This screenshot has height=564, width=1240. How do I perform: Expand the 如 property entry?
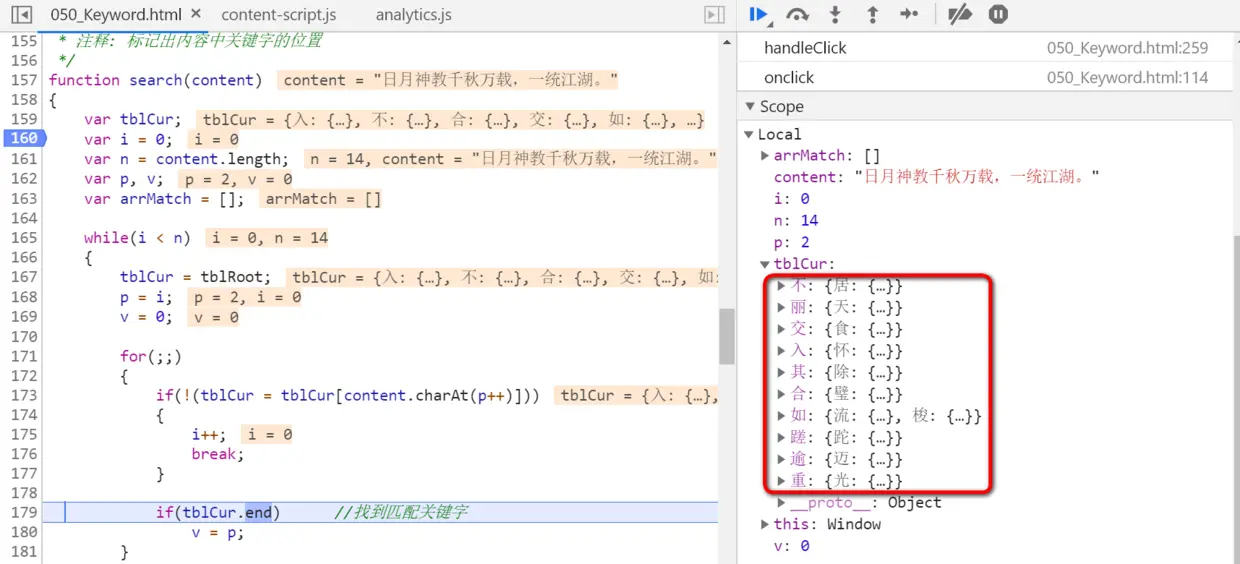pos(782,416)
